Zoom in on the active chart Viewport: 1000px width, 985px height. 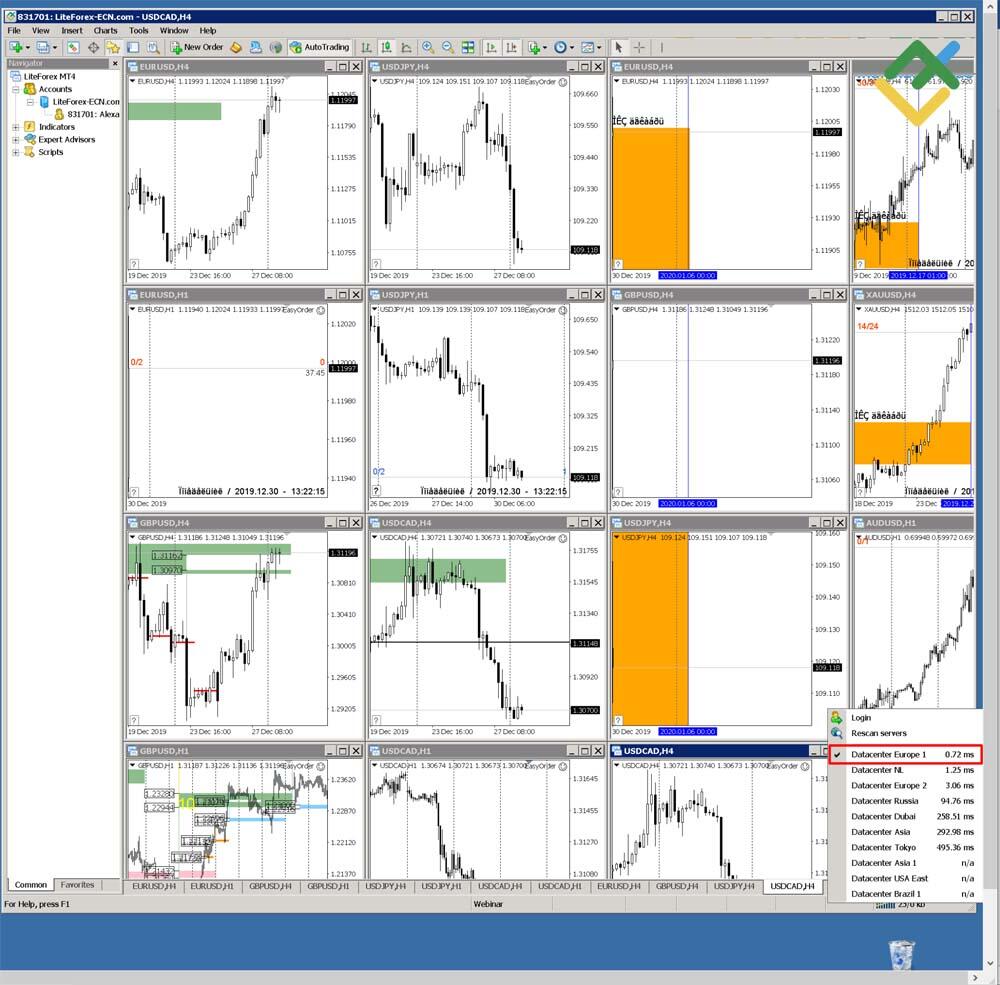[428, 47]
